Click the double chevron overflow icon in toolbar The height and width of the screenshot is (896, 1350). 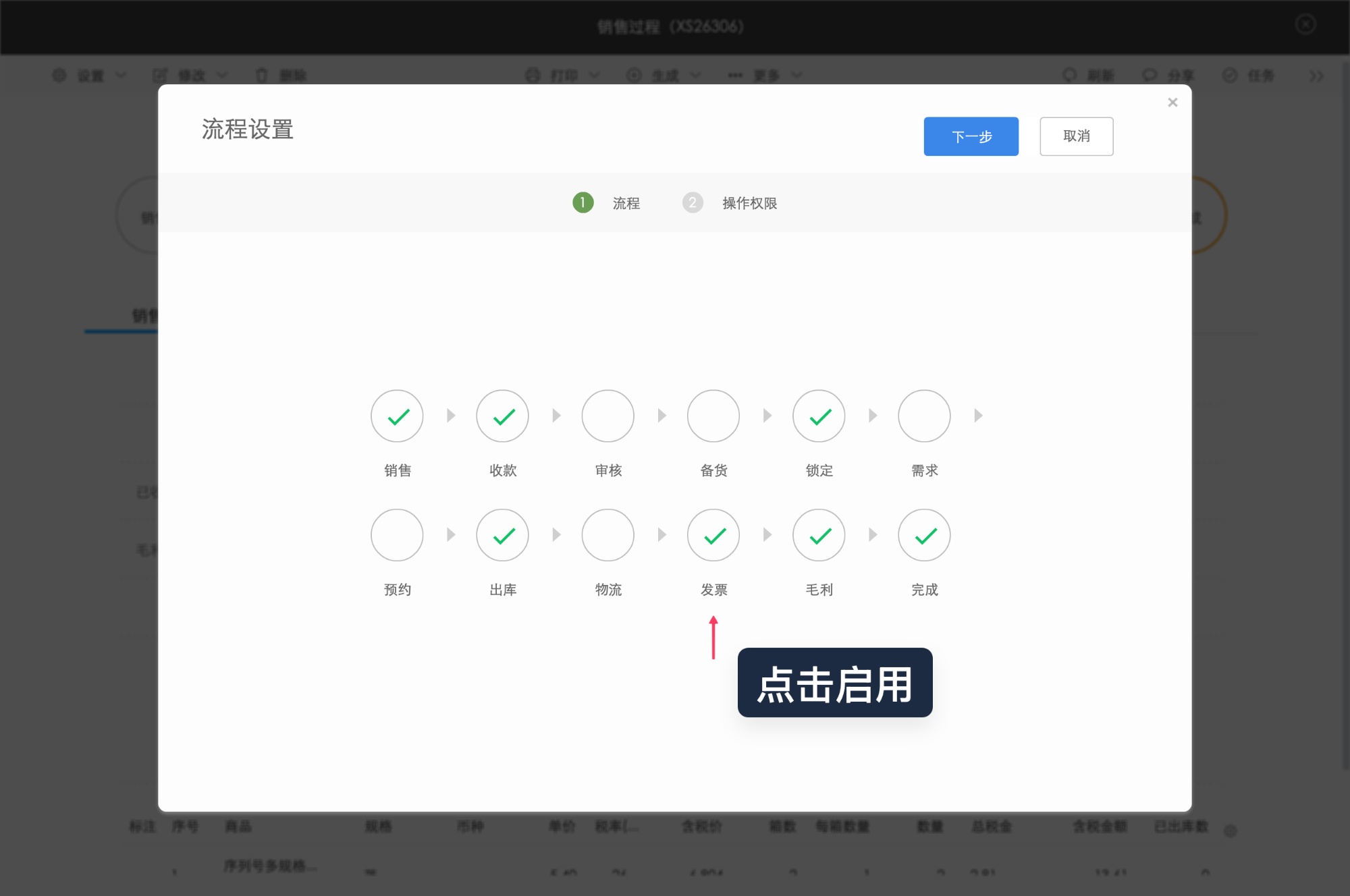[1316, 76]
